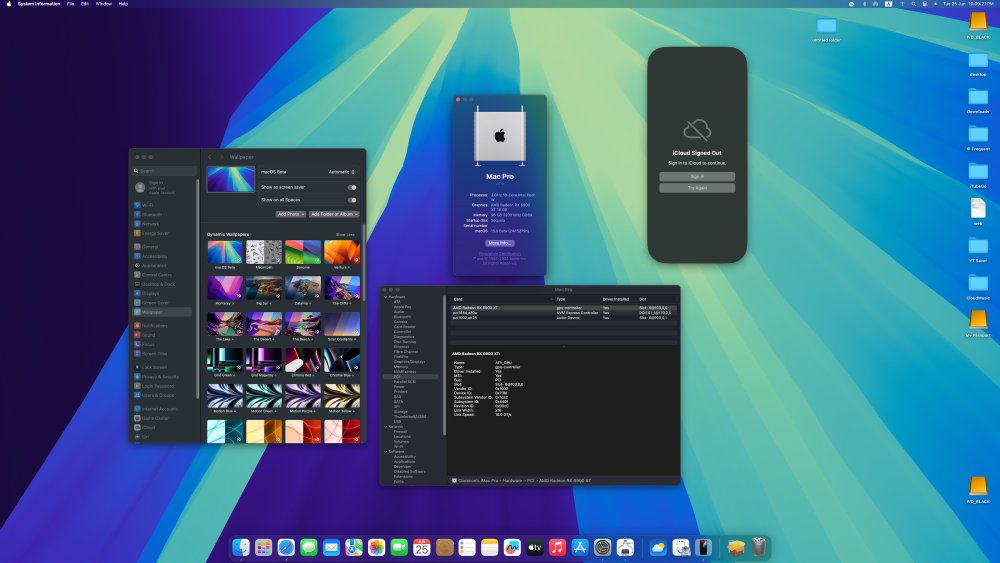Select AMD Radeon RX 6900 XT row

point(564,308)
